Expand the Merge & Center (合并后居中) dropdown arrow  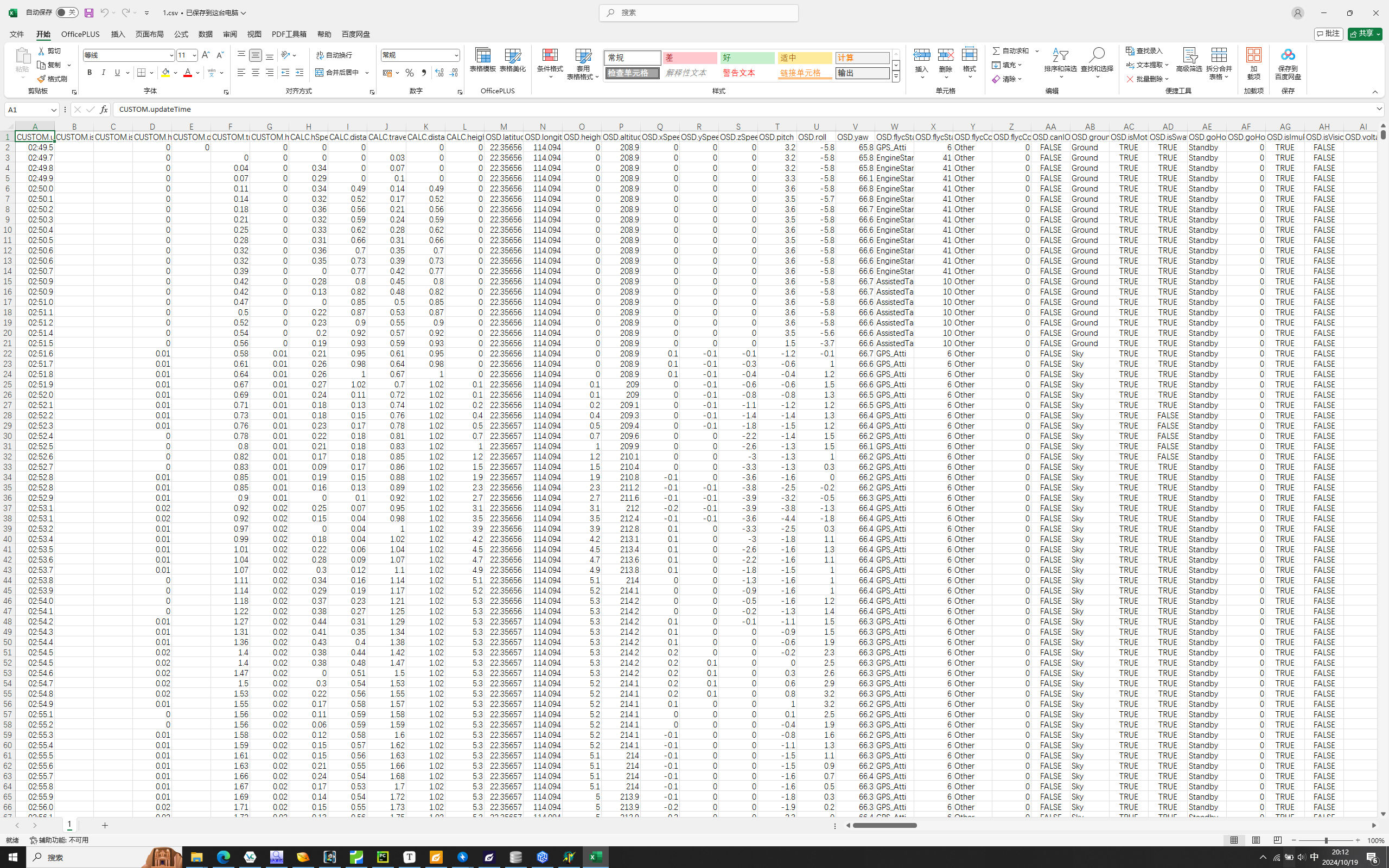click(367, 73)
